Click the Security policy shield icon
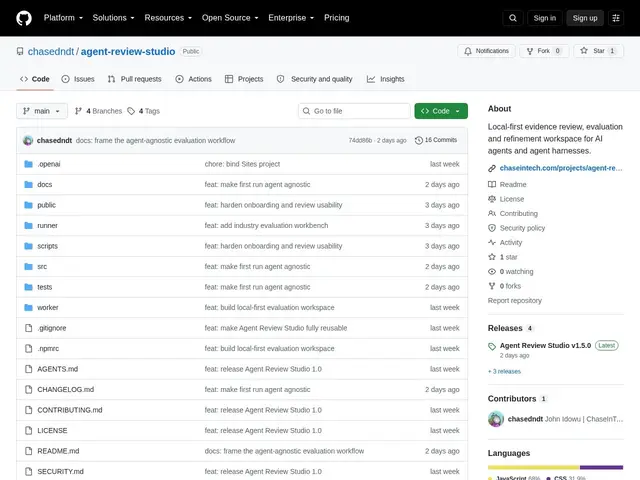The image size is (640, 480). click(492, 228)
